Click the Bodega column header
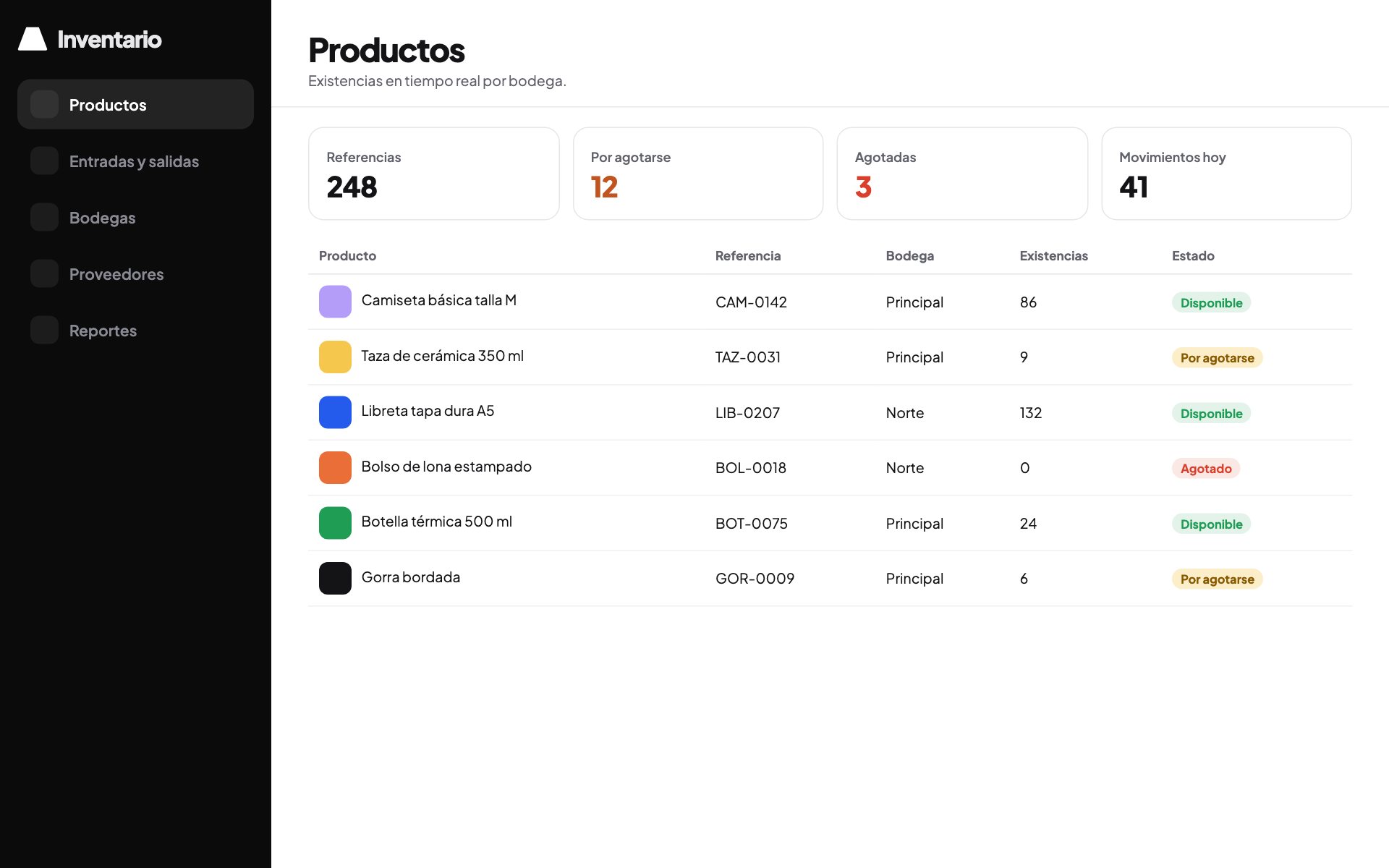Screen dimensions: 1389x868 pos(910,255)
